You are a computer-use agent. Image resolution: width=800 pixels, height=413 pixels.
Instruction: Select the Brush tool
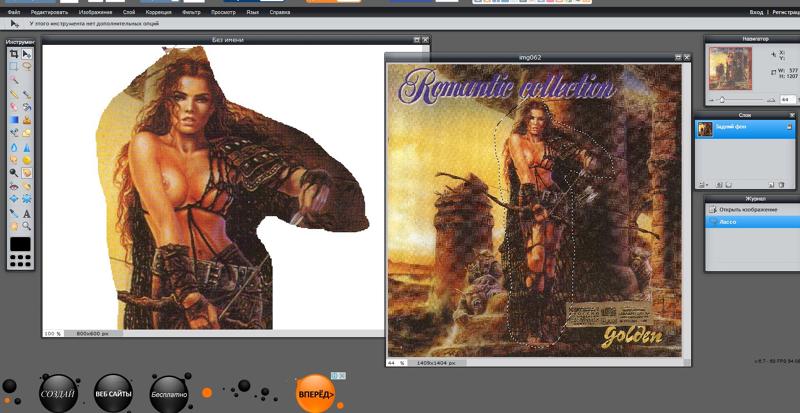27,93
